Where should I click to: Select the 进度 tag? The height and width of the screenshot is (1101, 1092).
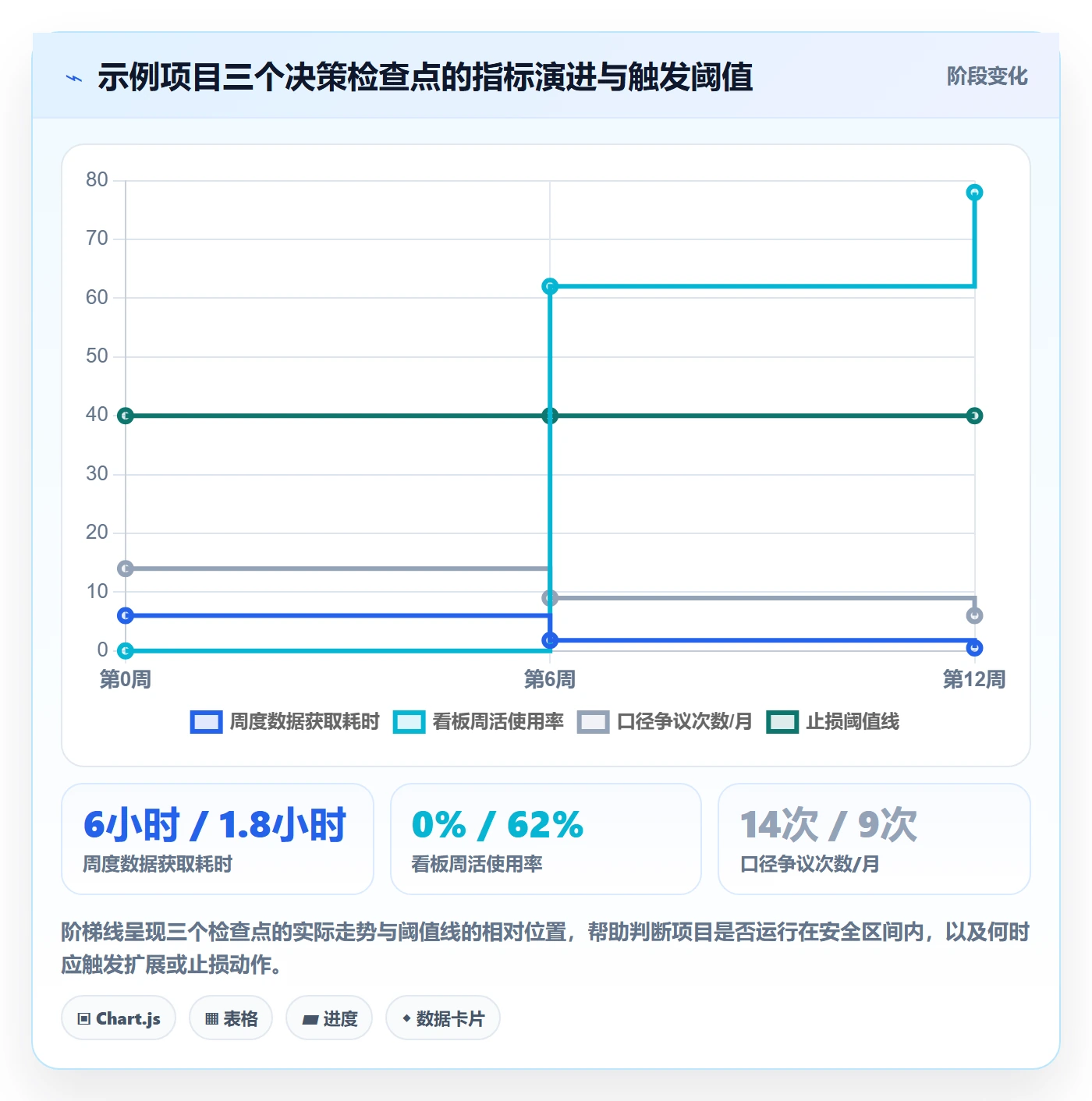tap(329, 1018)
